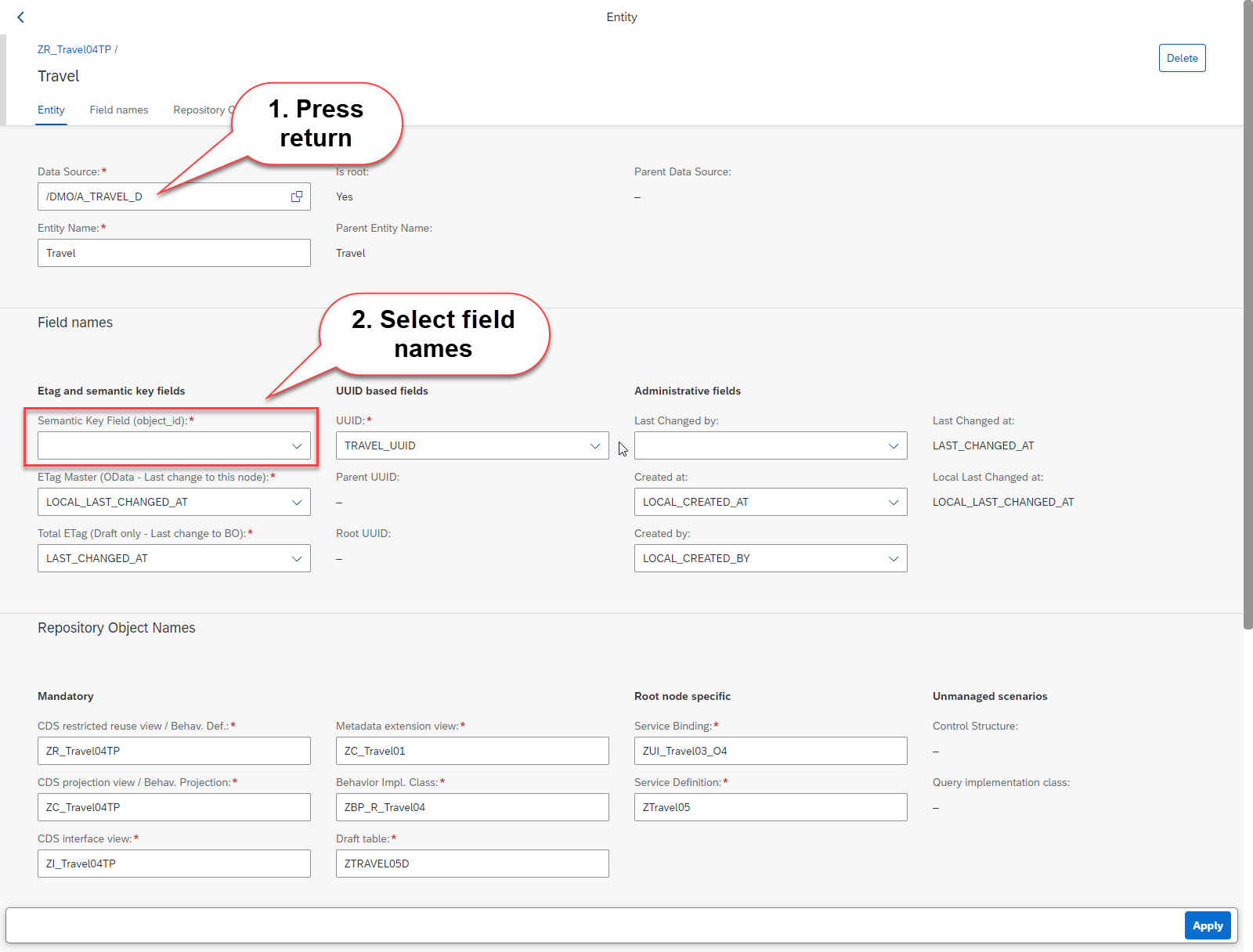1253x952 pixels.
Task: Open ETag Master LOCAL_LAST_CHANGED_AT dropdown arrow
Action: coord(297,502)
